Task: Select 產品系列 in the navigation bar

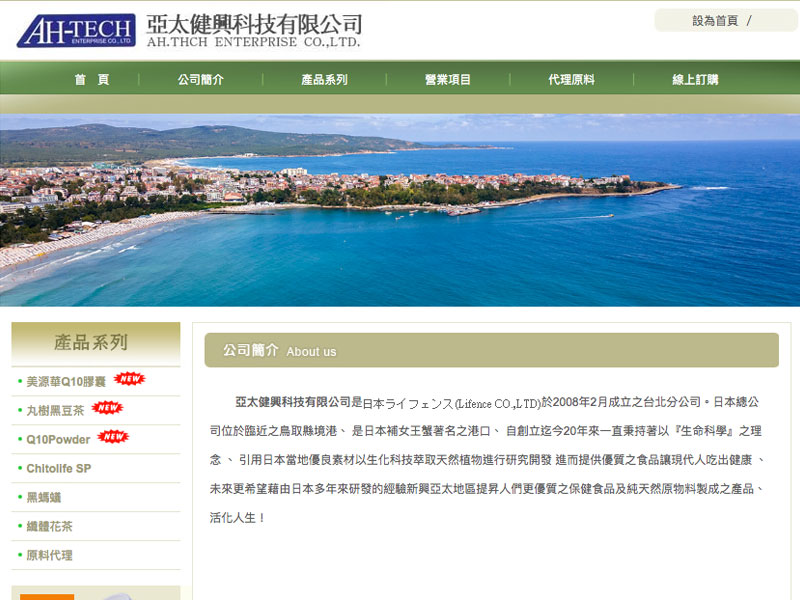Action: (x=327, y=80)
